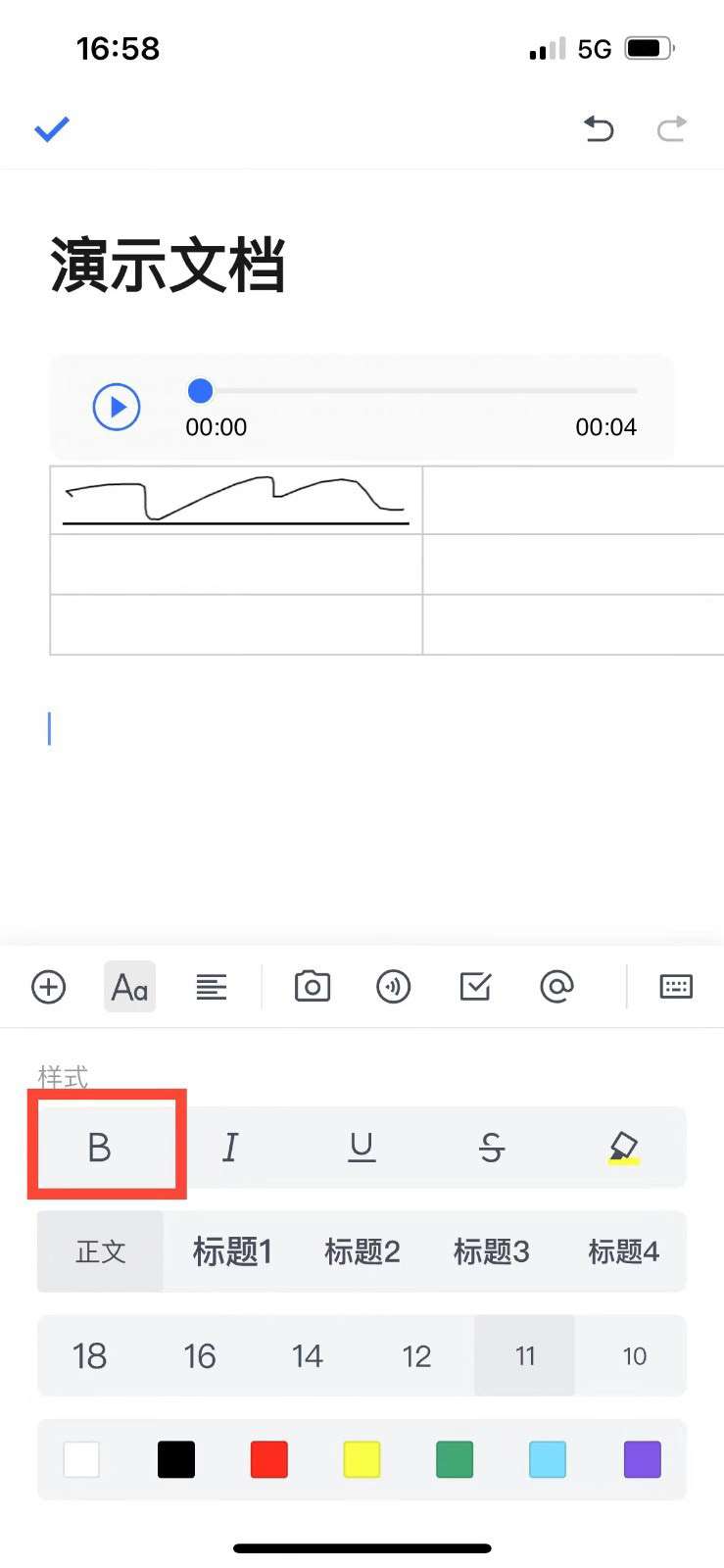Screen dimensions: 724x1568
Task: Tap the redo arrow icon
Action: coord(672,128)
